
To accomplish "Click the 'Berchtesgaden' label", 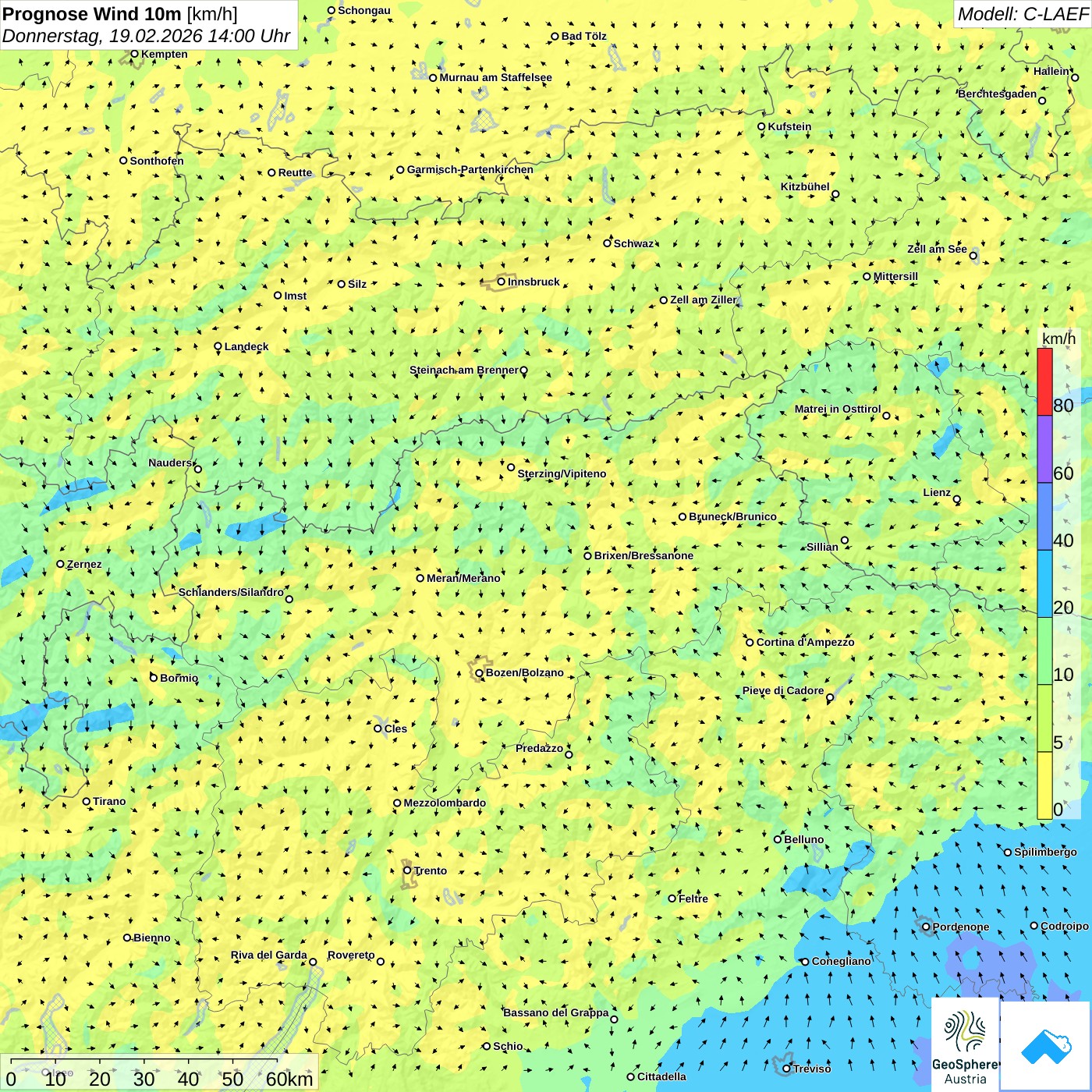I will coord(998,94).
